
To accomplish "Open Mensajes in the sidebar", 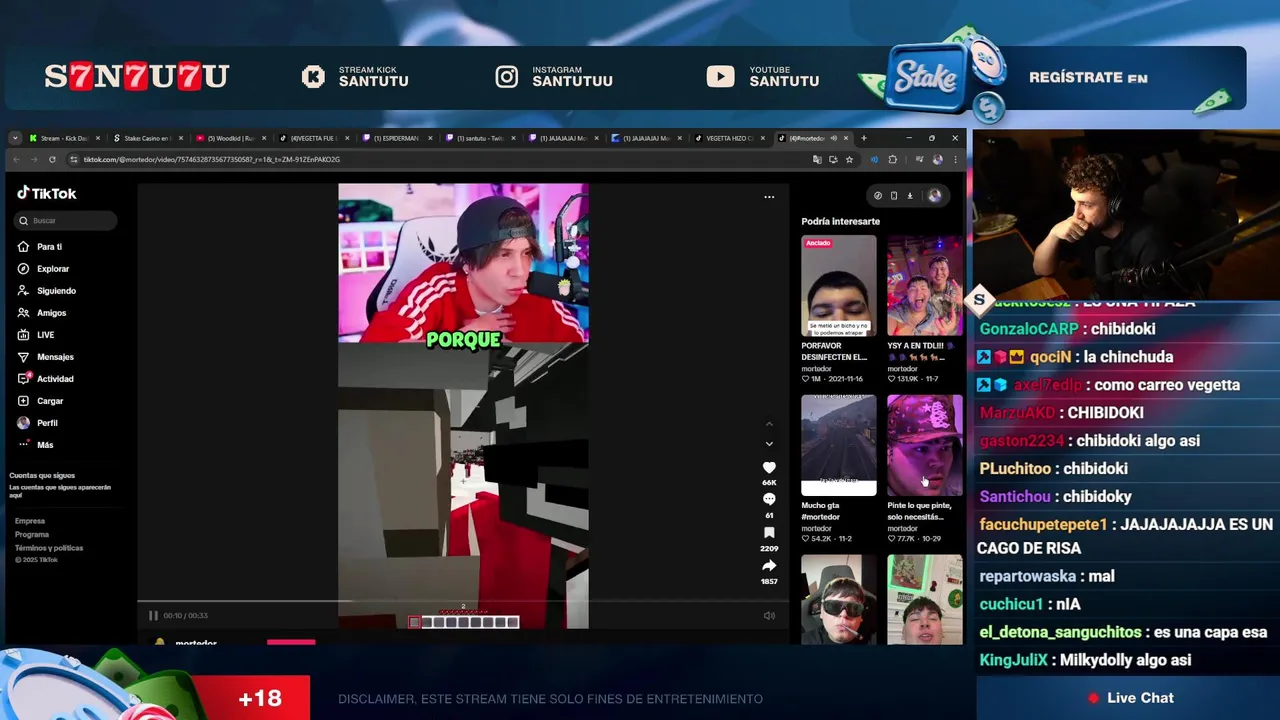I will point(45,357).
